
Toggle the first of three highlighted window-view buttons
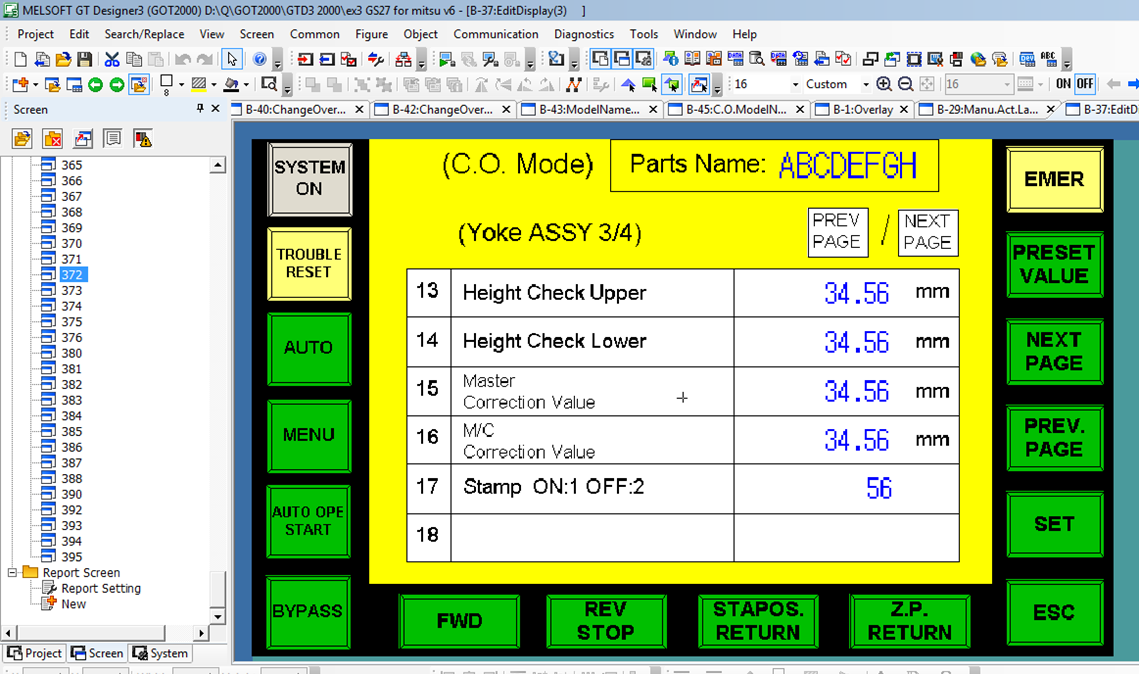[x=600, y=60]
